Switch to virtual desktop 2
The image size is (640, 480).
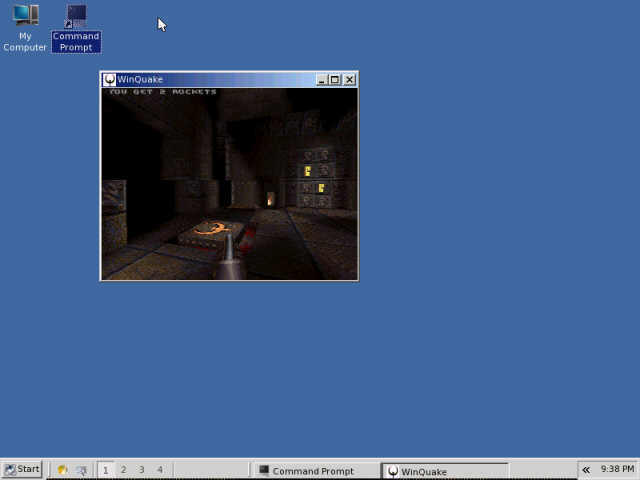(124, 469)
